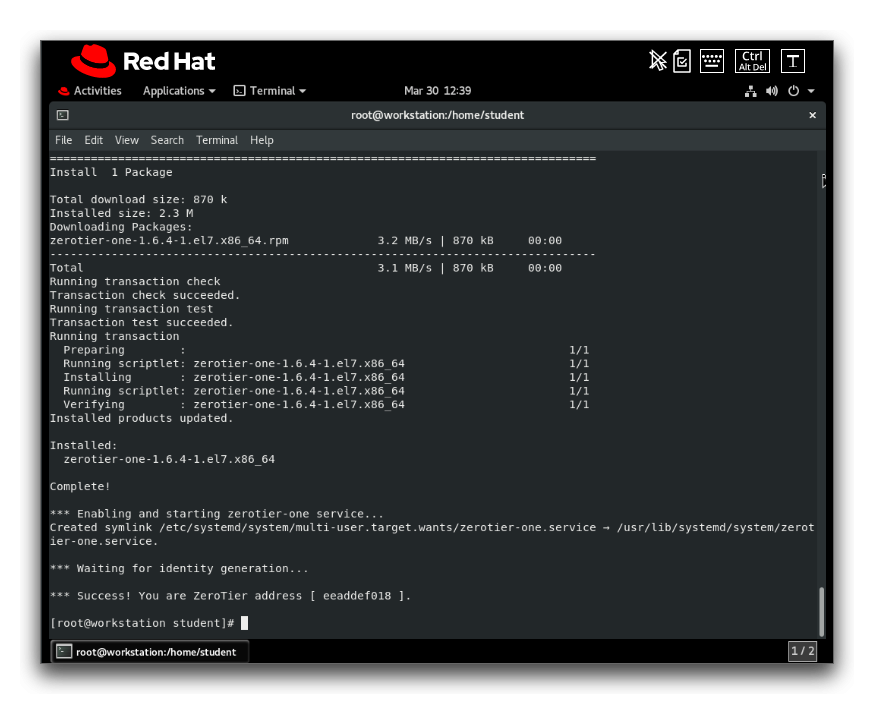This screenshot has width=874, height=704.
Task: Click '*** Waiting for identity generation...' line
Action: pos(179,569)
